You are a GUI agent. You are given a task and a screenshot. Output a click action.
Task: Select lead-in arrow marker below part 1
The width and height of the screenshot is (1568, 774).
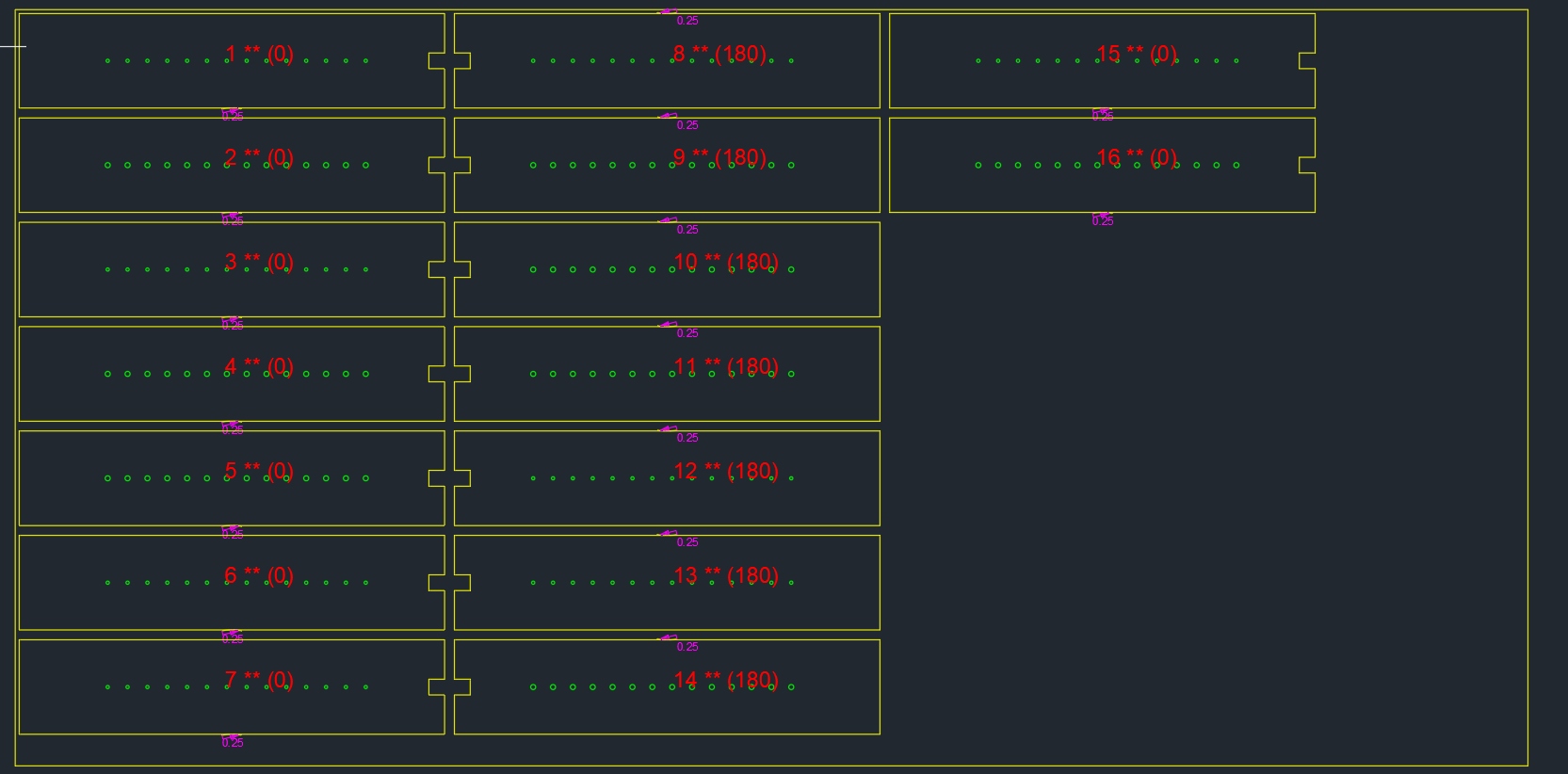pyautogui.click(x=231, y=111)
